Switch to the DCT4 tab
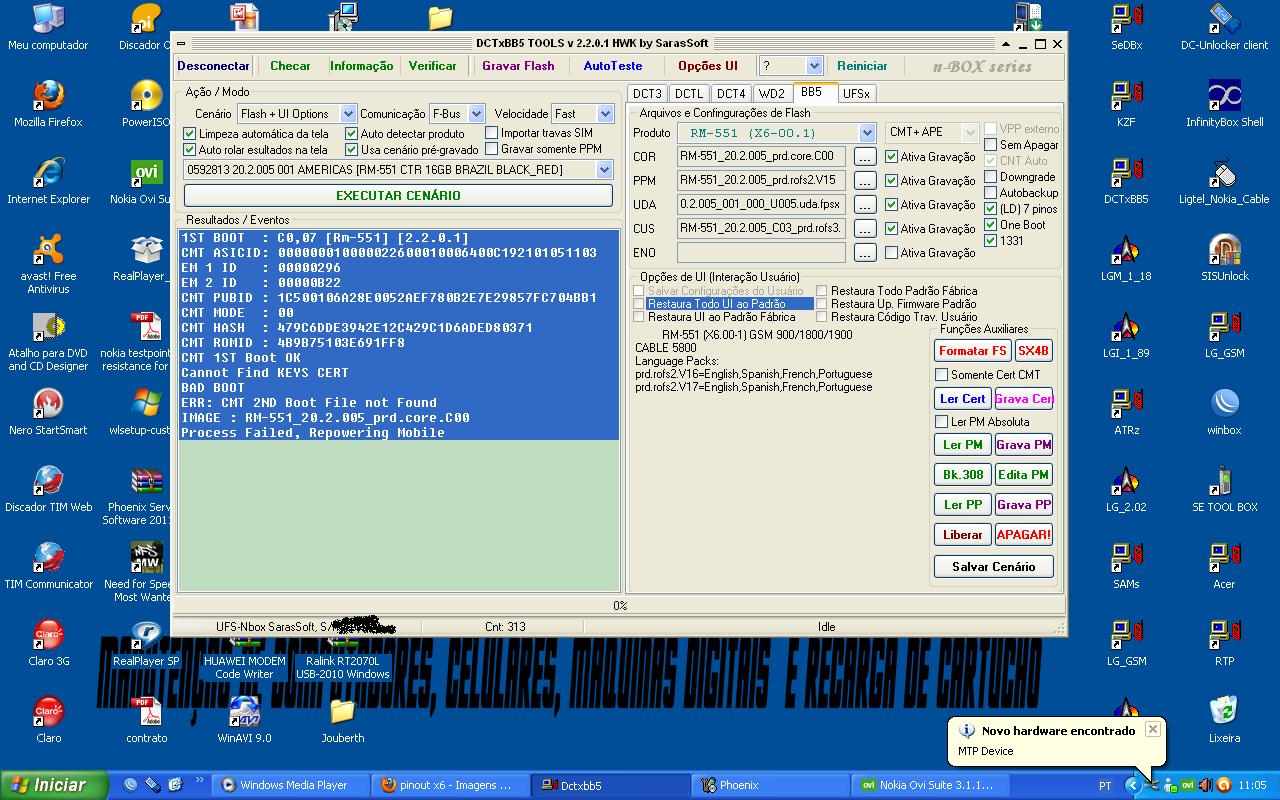Screen dimensions: 1280x800 pyautogui.click(x=731, y=94)
